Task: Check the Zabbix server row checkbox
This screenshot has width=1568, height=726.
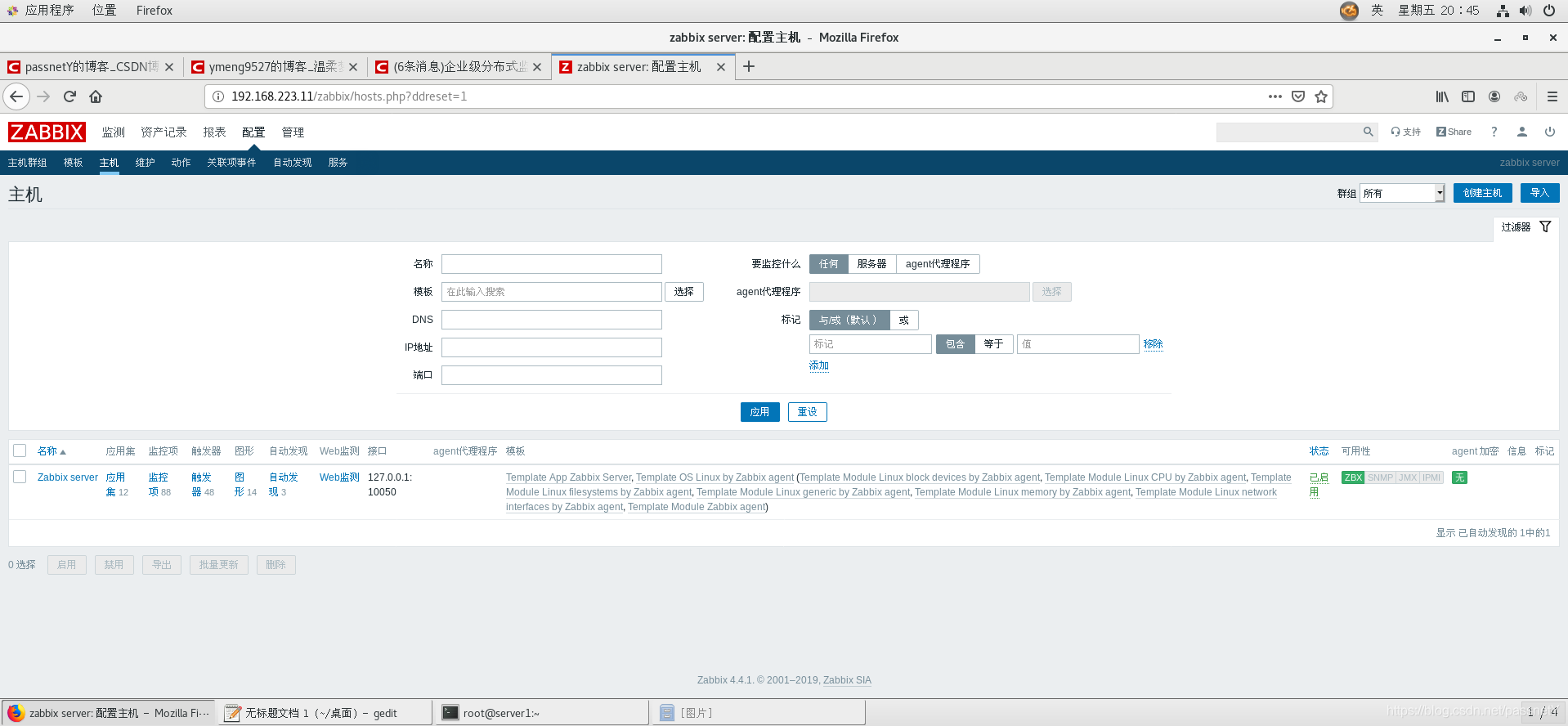Action: (x=20, y=477)
